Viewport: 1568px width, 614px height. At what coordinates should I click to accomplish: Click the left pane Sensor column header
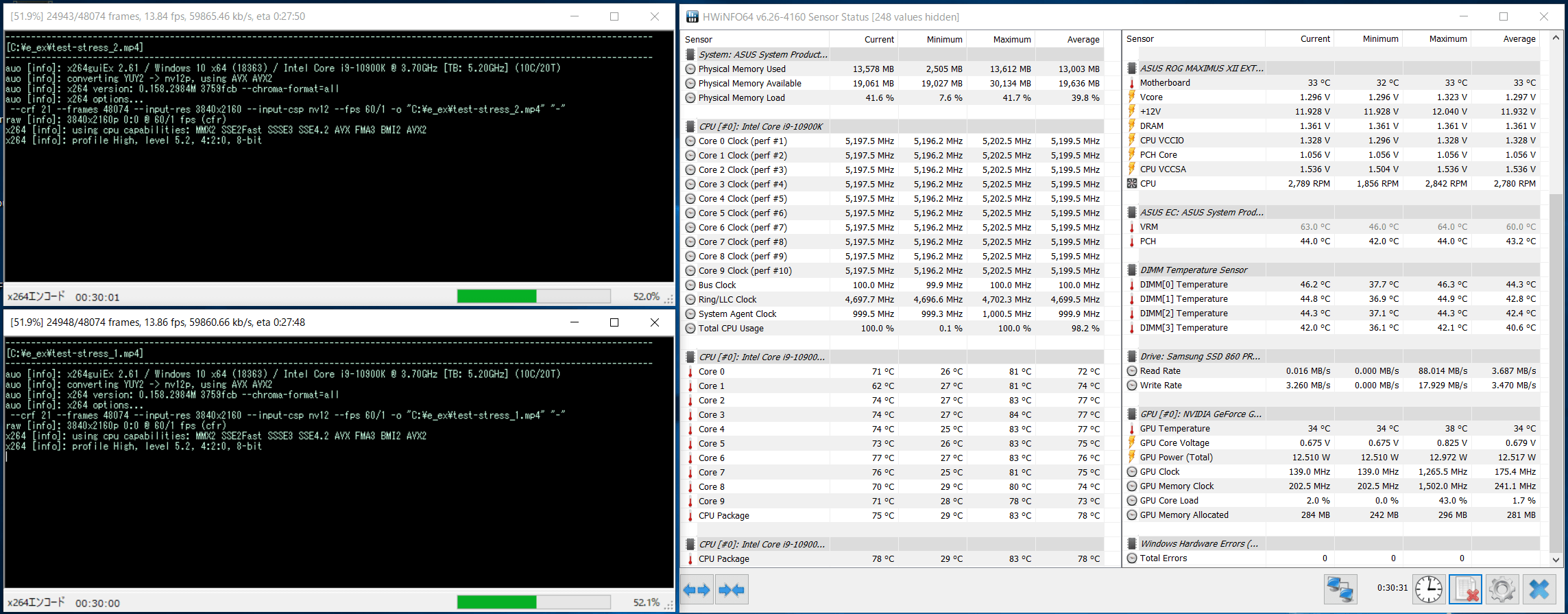(756, 40)
